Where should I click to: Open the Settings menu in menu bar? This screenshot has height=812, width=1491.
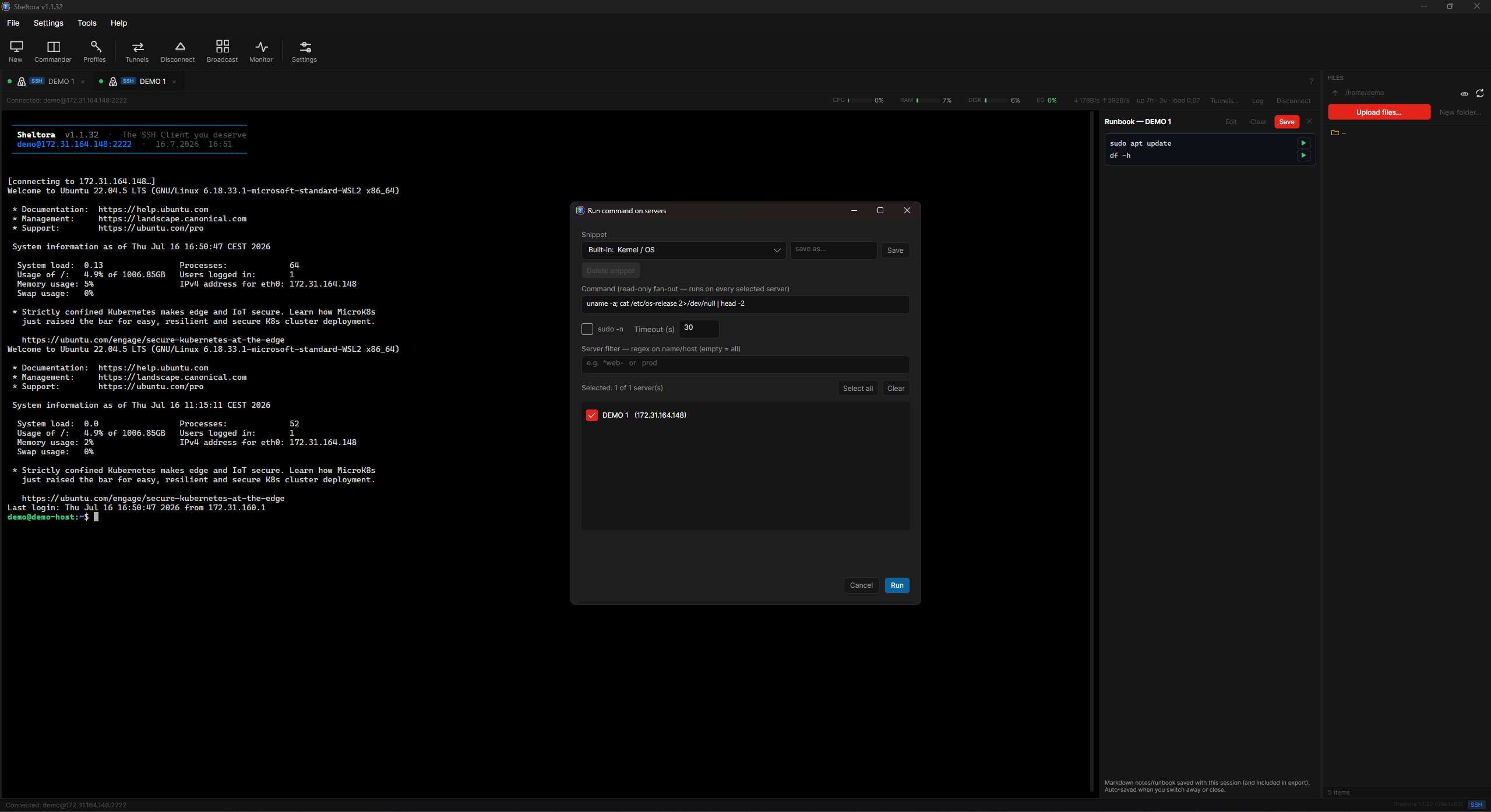[x=48, y=23]
